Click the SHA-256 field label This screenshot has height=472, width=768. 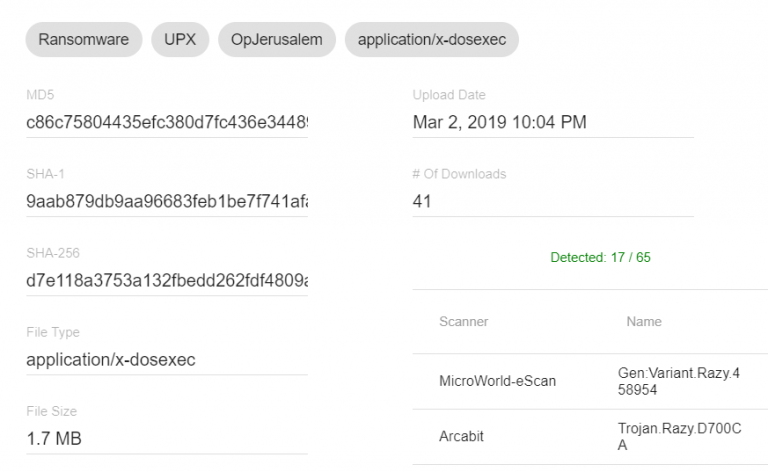tap(53, 253)
